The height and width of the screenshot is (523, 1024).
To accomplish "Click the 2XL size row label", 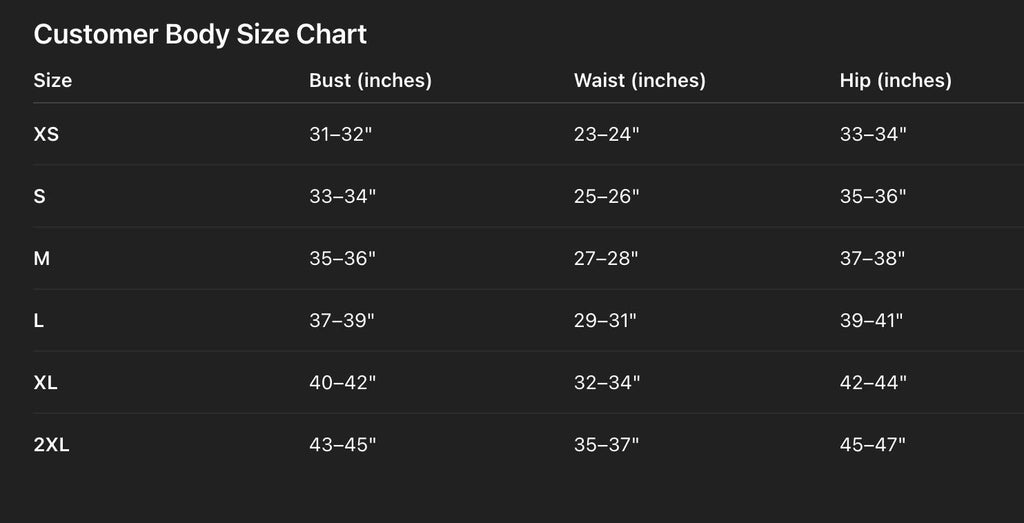I will (x=52, y=445).
